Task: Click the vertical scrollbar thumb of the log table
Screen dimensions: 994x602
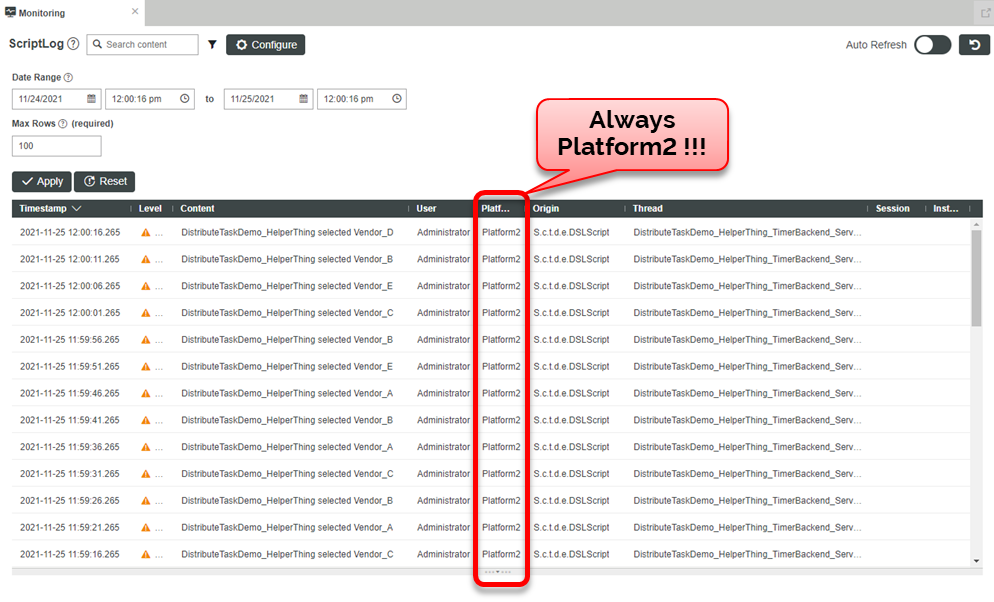Action: [976, 278]
